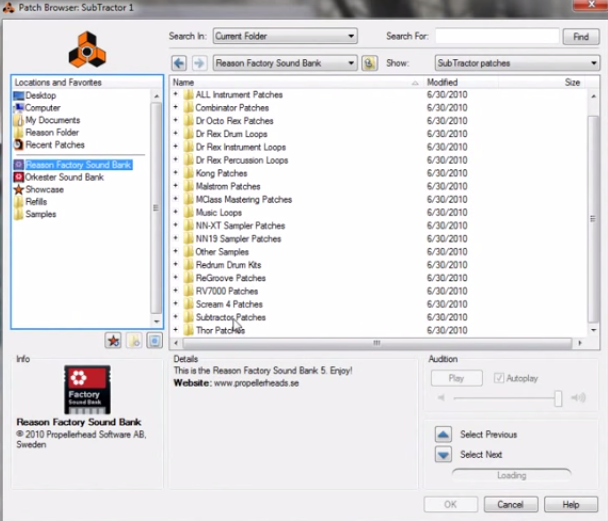Screen dimensions: 608x521
Task: Select NN-XT Sampler Patches folder
Action: click(240, 226)
